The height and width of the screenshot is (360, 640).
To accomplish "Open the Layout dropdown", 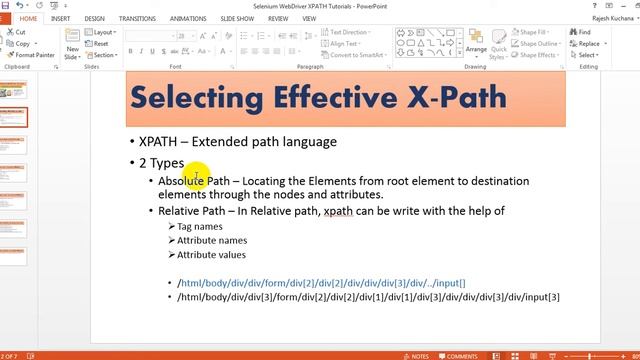I will pos(100,32).
